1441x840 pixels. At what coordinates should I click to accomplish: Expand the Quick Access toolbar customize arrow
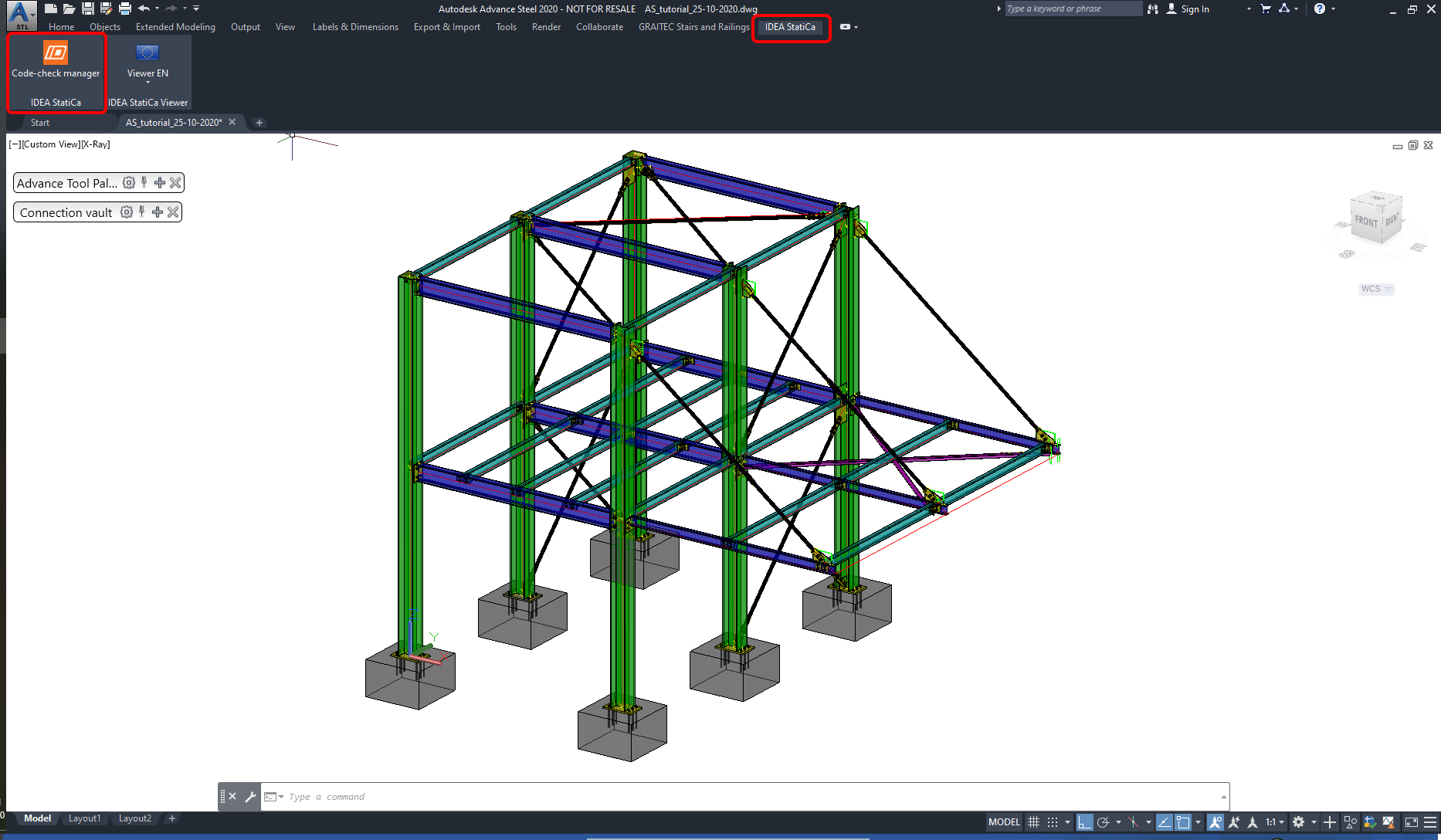[x=195, y=7]
